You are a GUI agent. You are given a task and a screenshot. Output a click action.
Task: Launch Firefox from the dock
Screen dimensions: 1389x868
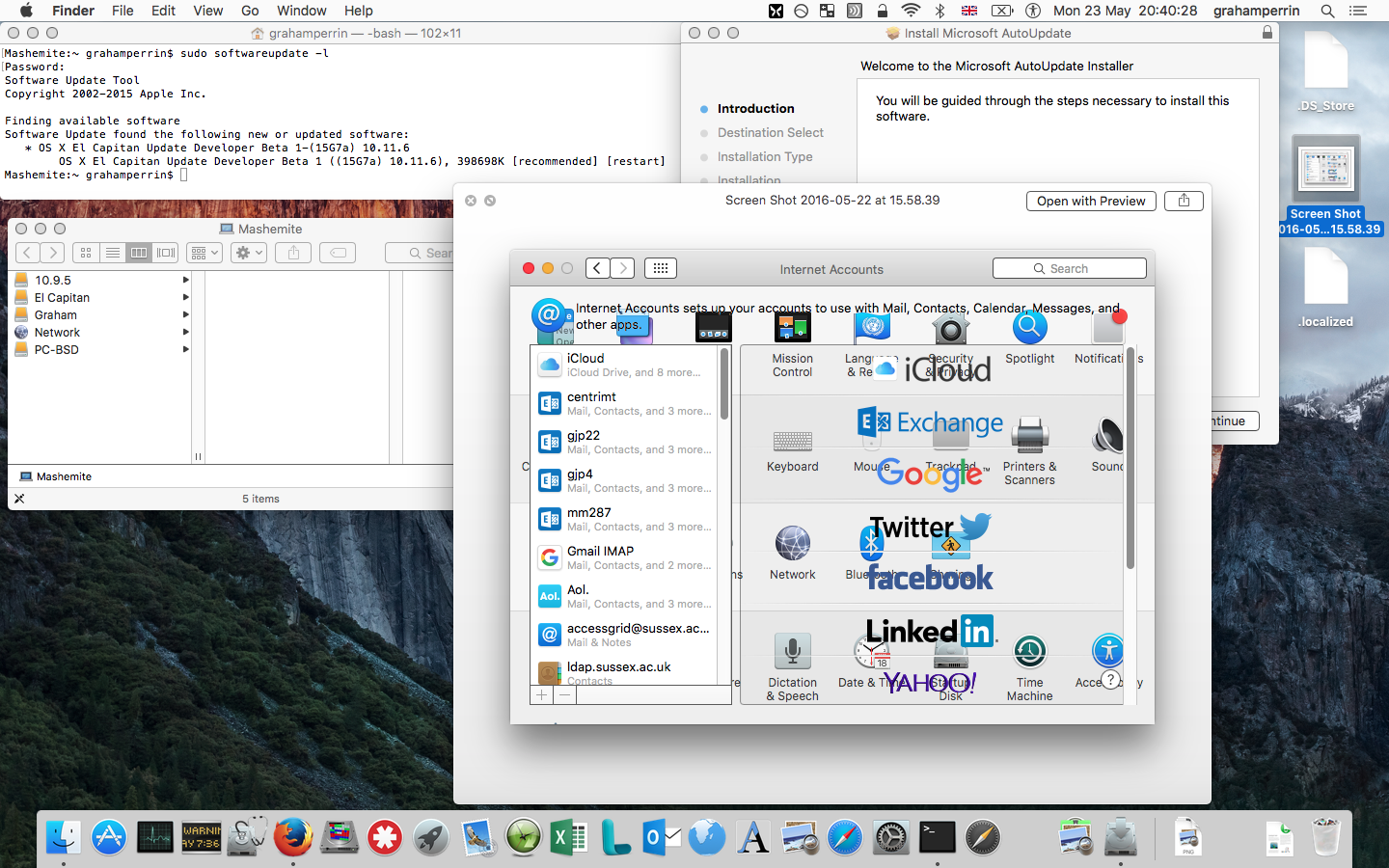click(x=292, y=837)
